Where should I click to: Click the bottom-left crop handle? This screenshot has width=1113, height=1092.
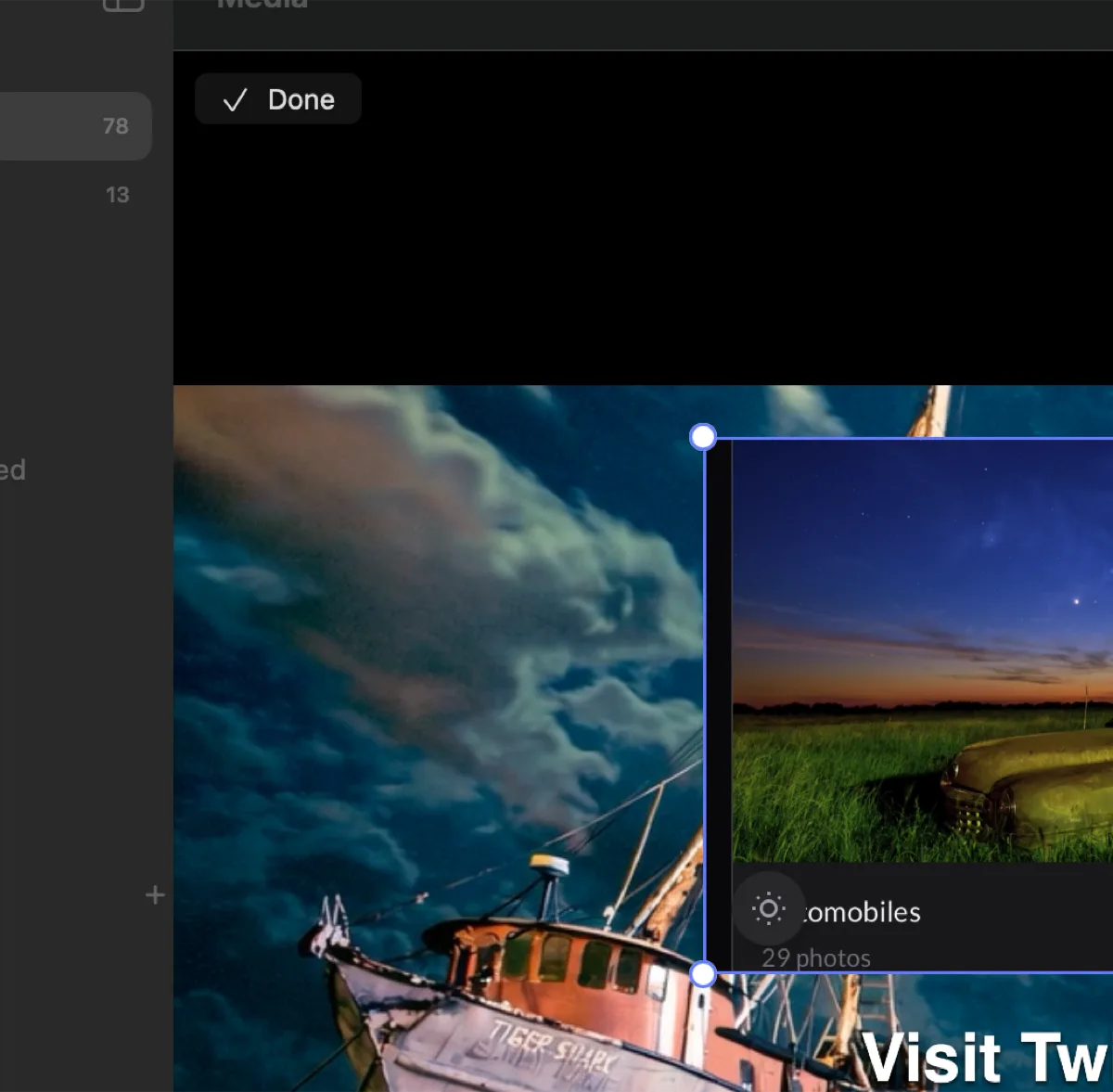703,974
